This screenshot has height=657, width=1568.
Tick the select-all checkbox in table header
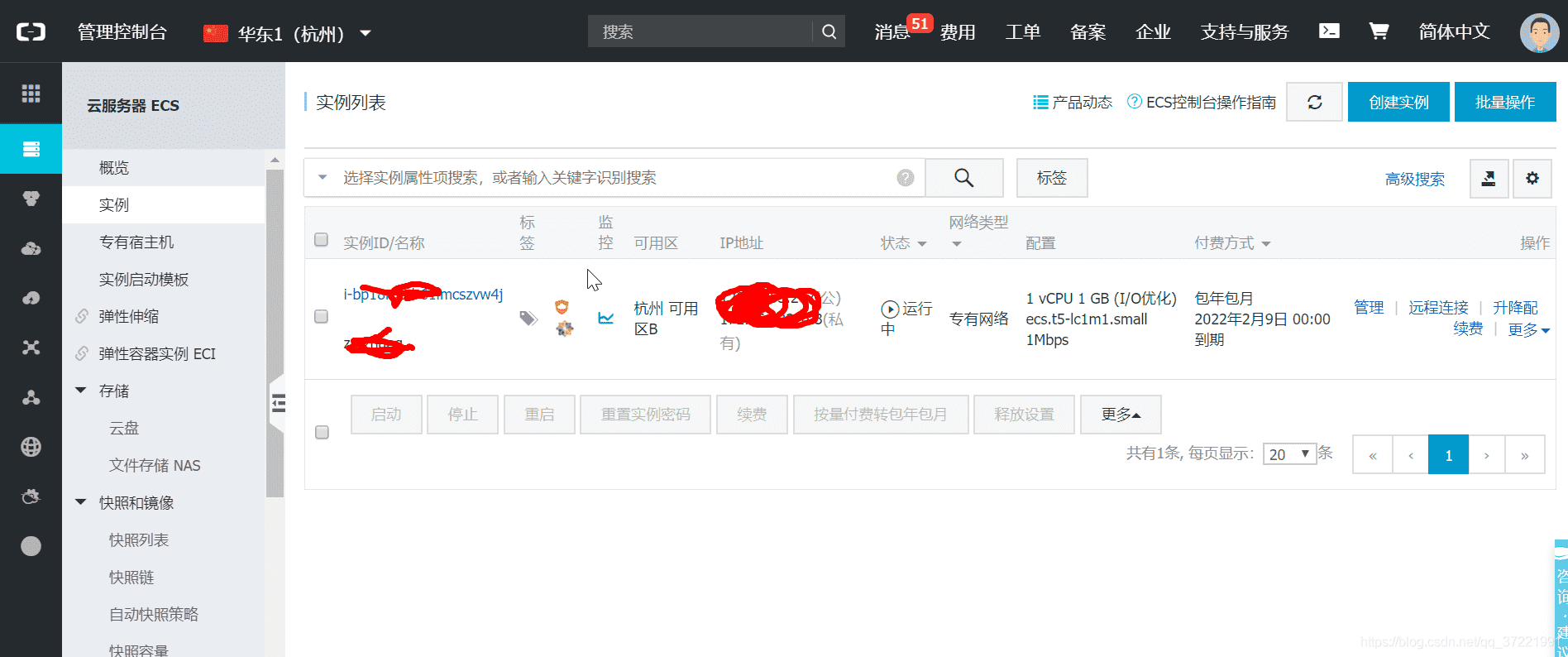(x=322, y=240)
